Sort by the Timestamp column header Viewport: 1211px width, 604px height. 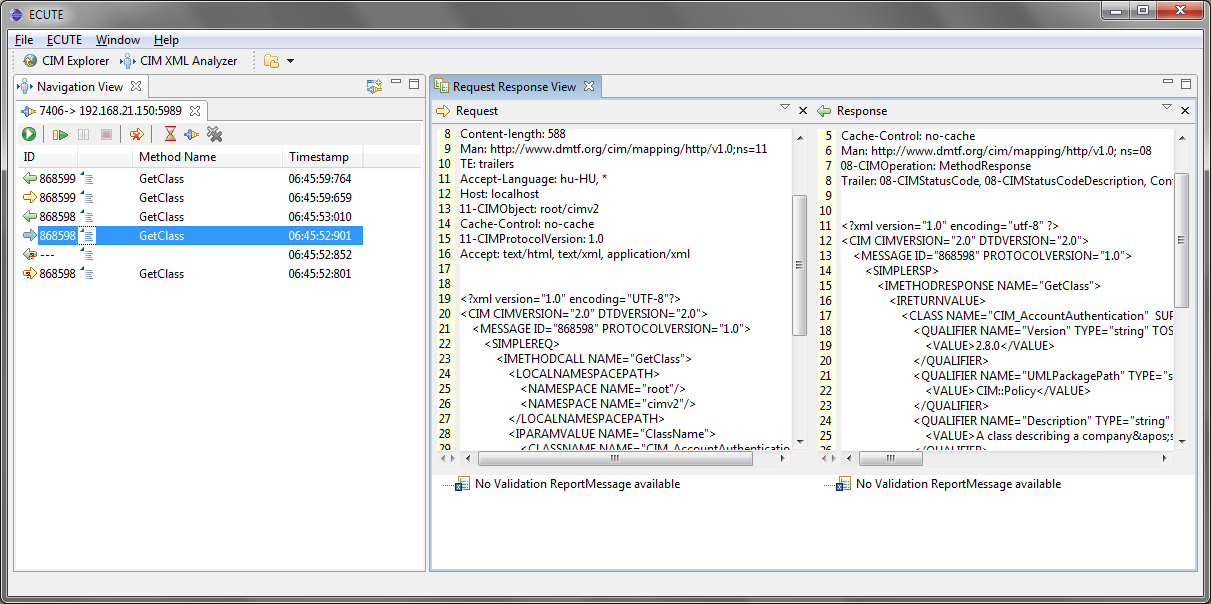click(323, 157)
